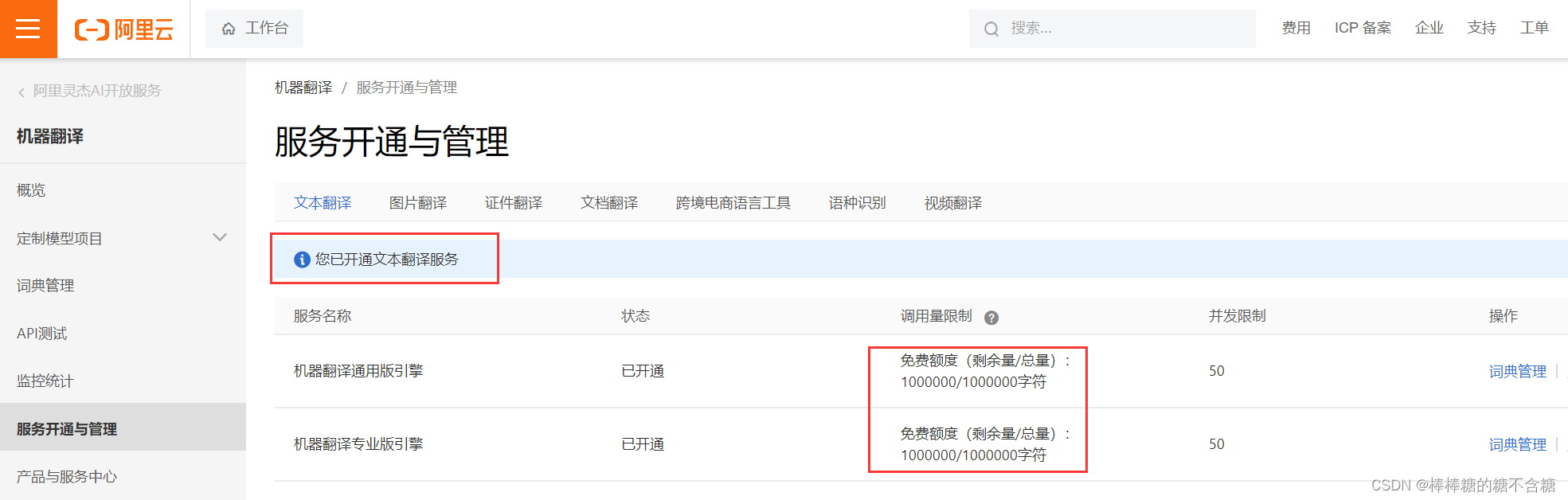Image resolution: width=1568 pixels, height=500 pixels.
Task: Open the 企业 top menu
Action: point(1429,28)
